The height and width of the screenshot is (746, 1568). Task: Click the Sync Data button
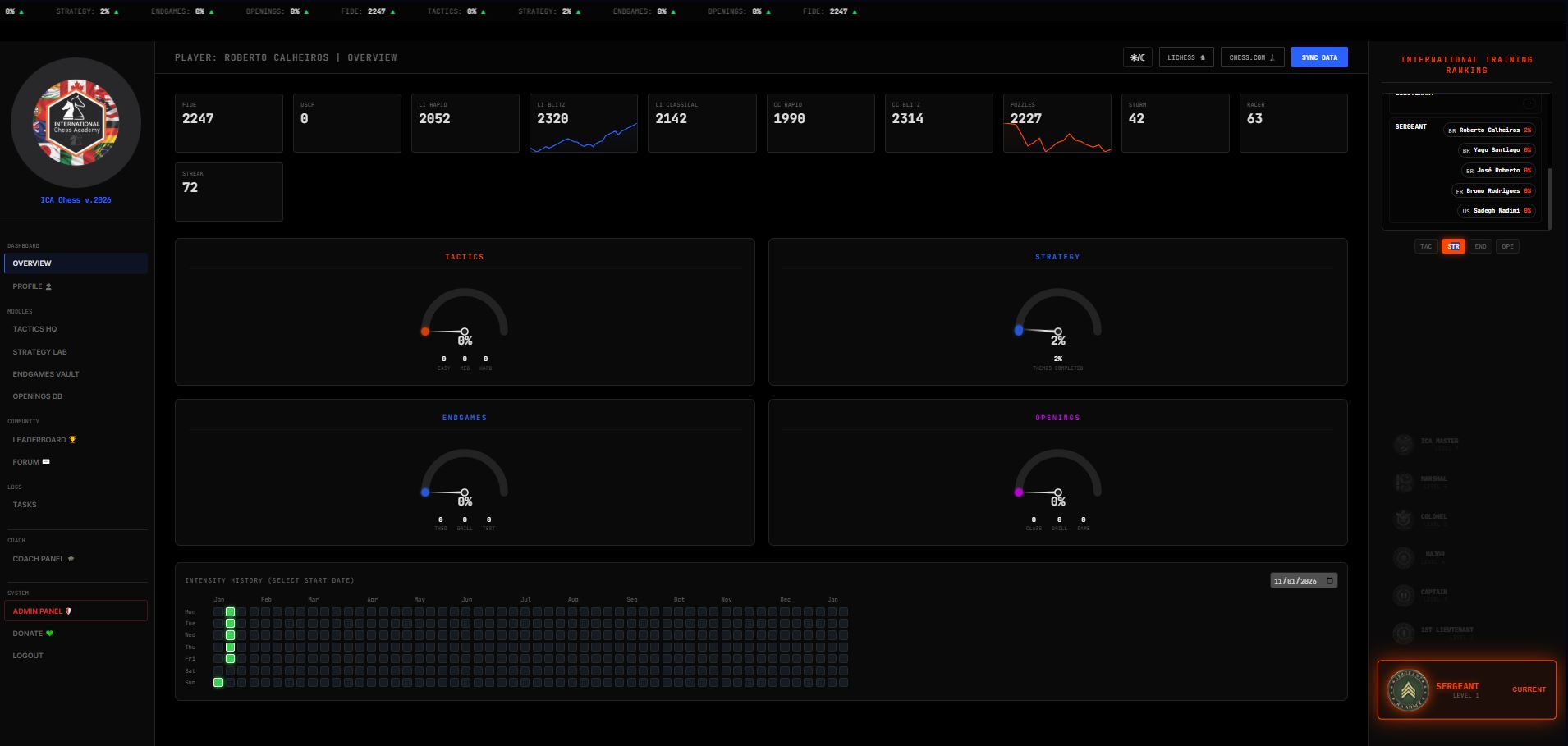(1319, 57)
